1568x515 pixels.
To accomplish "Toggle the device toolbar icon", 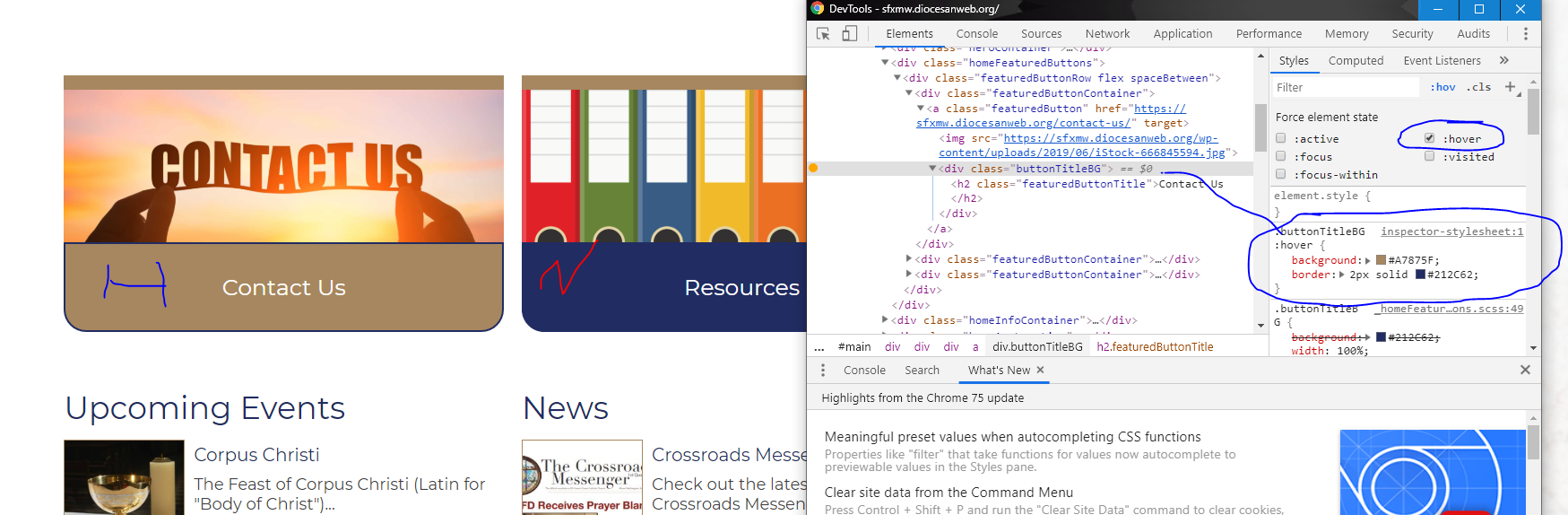I will point(849,34).
